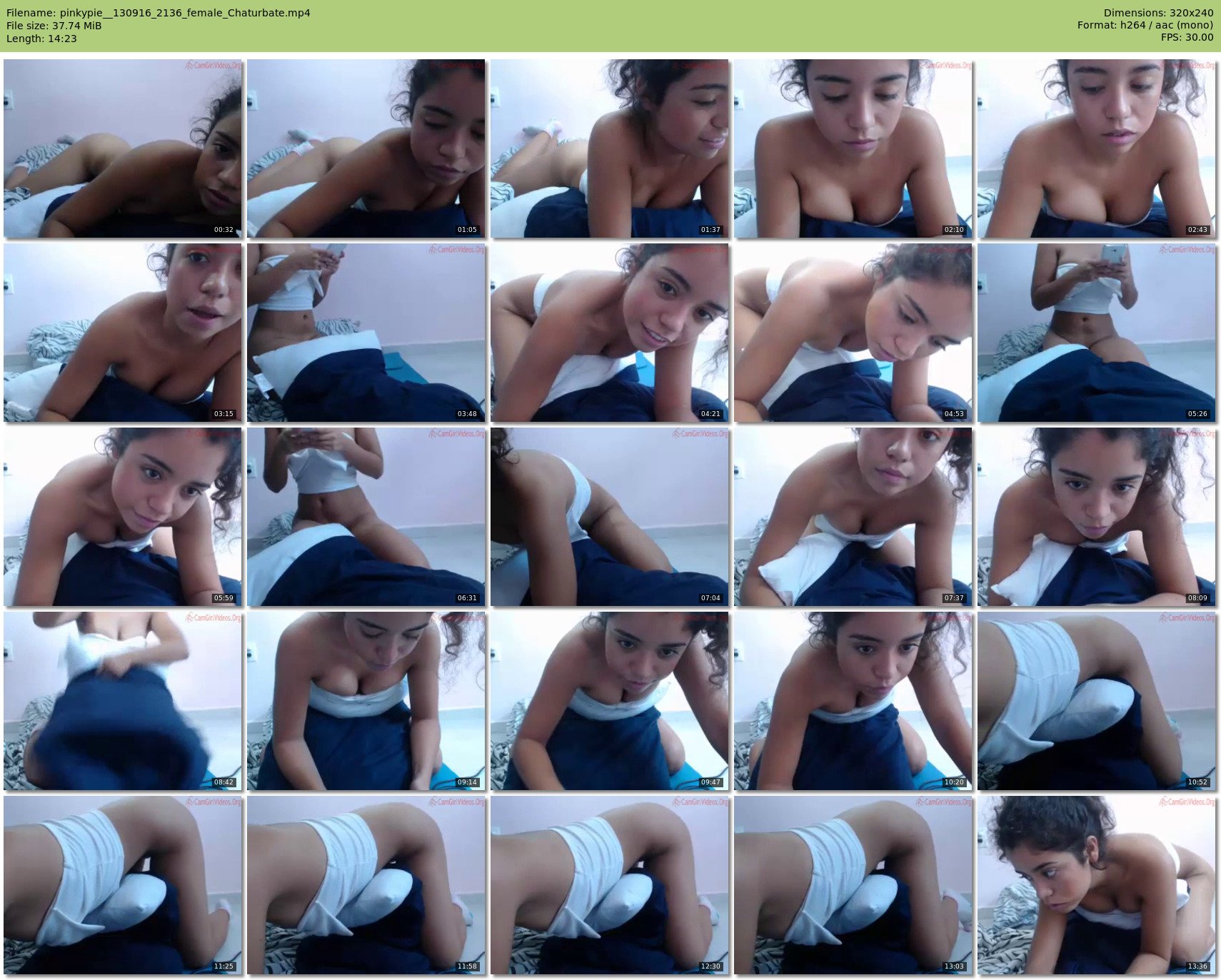The width and height of the screenshot is (1221, 980).
Task: Open the last thumbnail, timestamped 13:36
Action: (1097, 885)
